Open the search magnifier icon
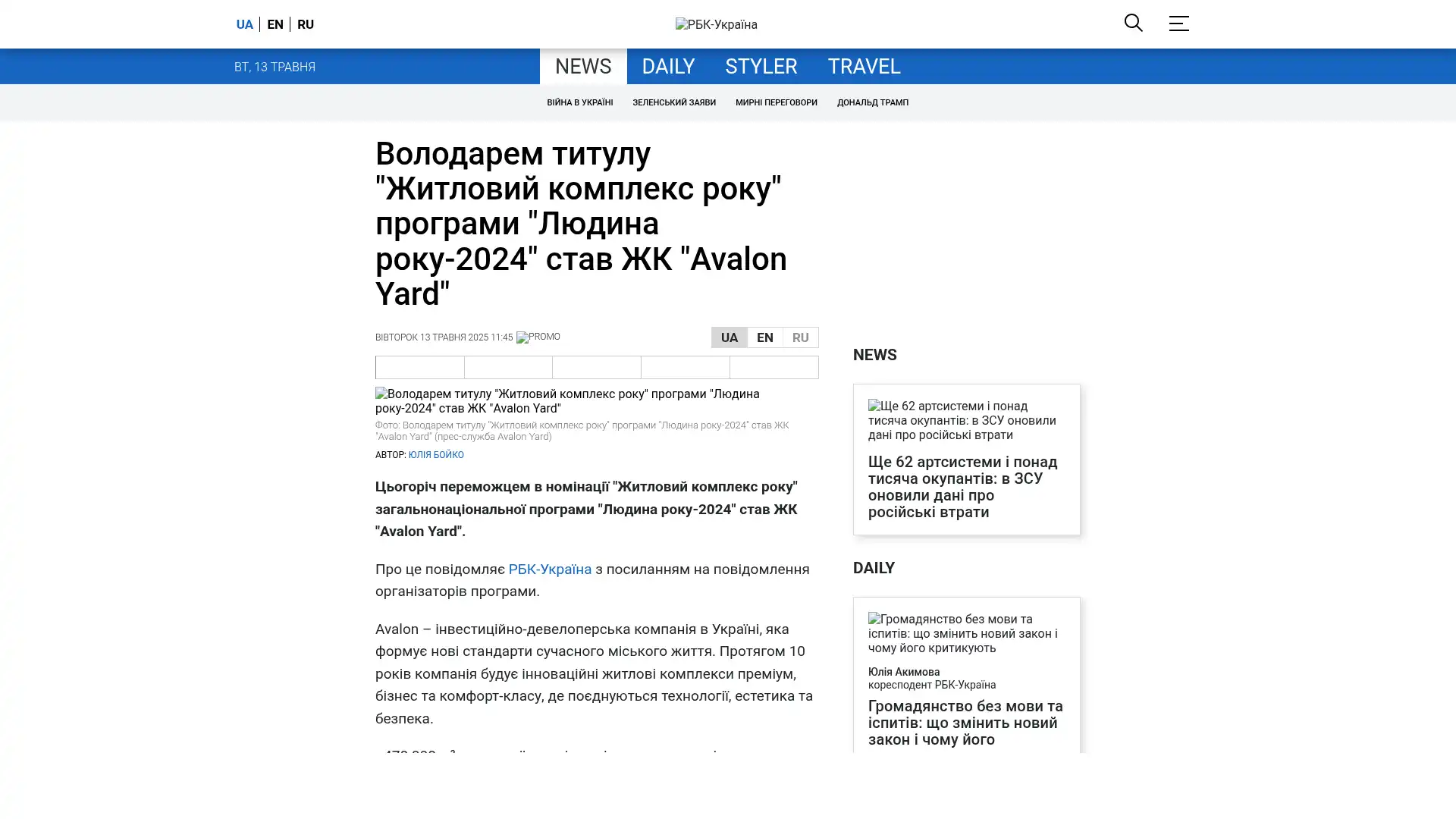This screenshot has width=1456, height=819. click(1133, 24)
